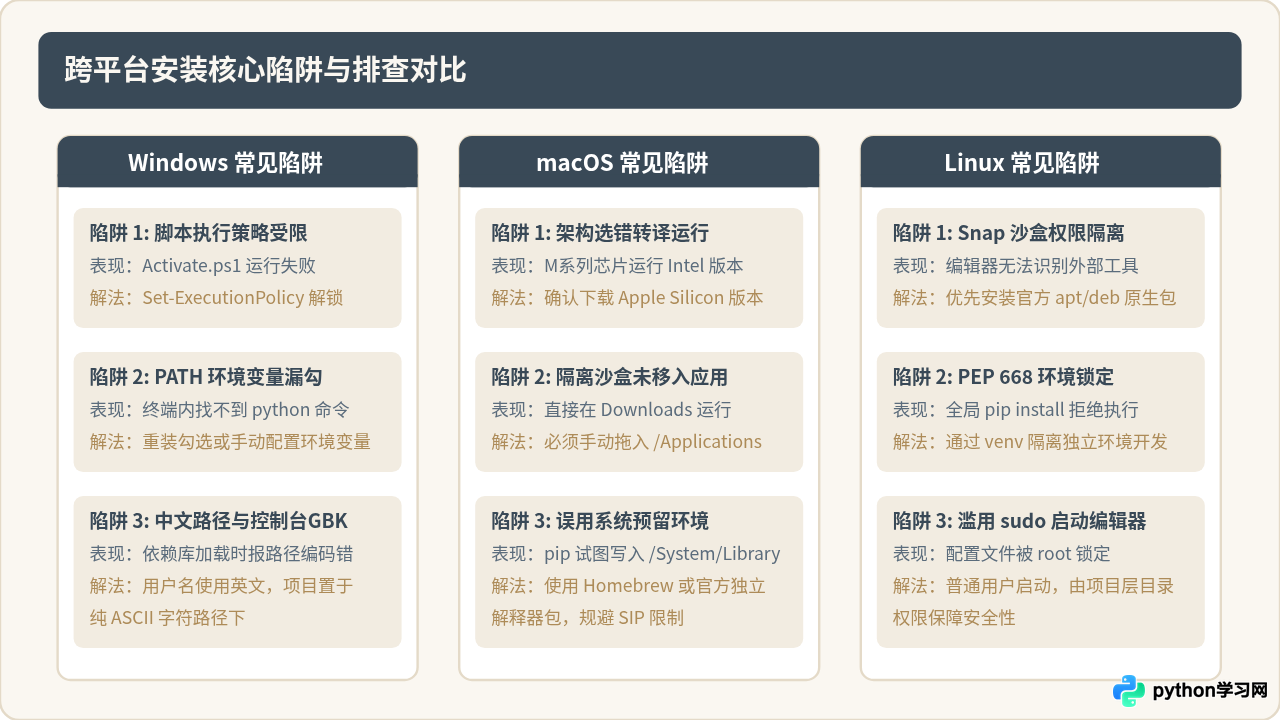Click the line "解法：使用 Homebrew 或官方独立"
This screenshot has width=1280, height=720.
[x=628, y=586]
